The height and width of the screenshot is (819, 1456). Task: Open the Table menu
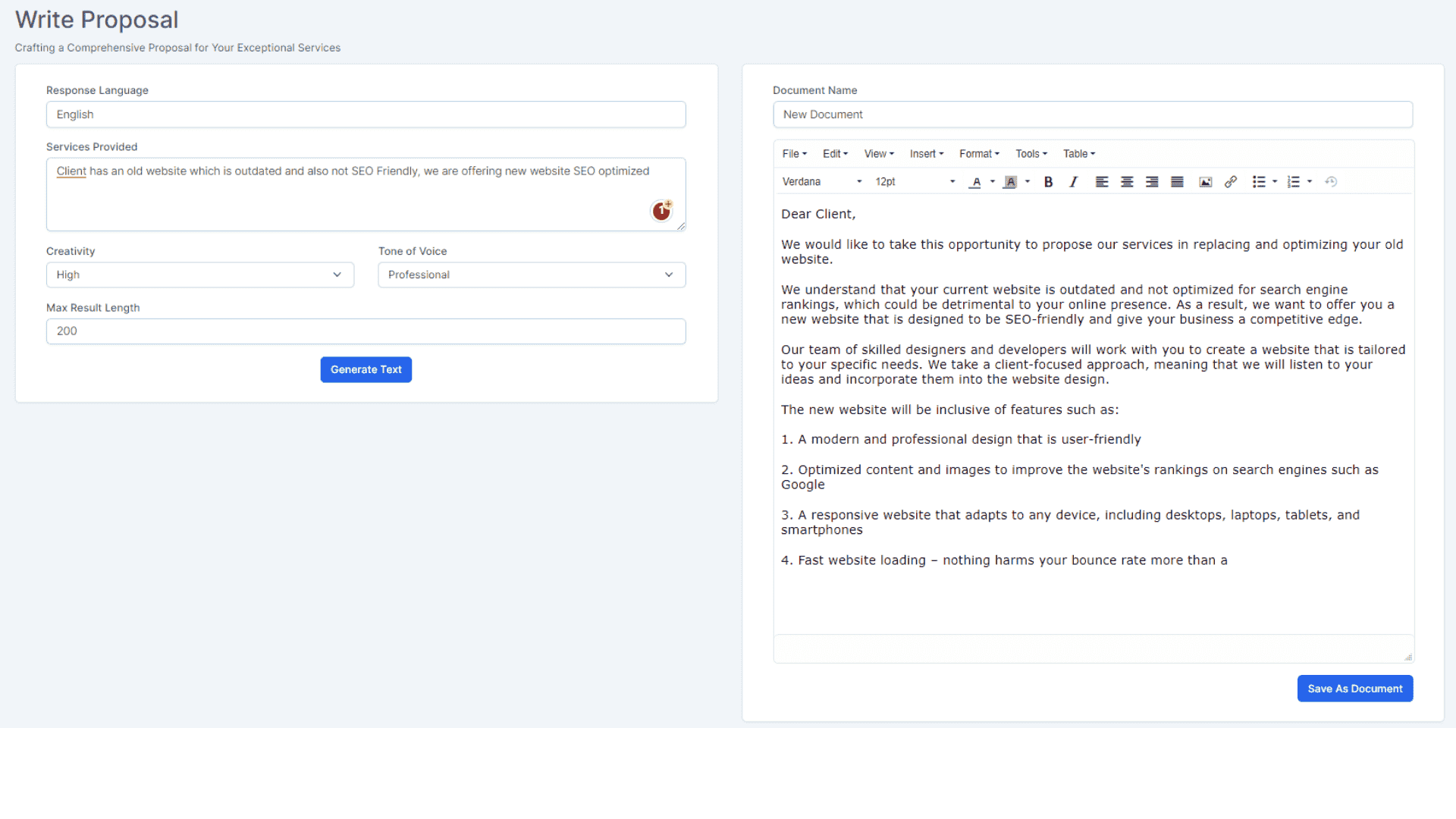(1079, 154)
